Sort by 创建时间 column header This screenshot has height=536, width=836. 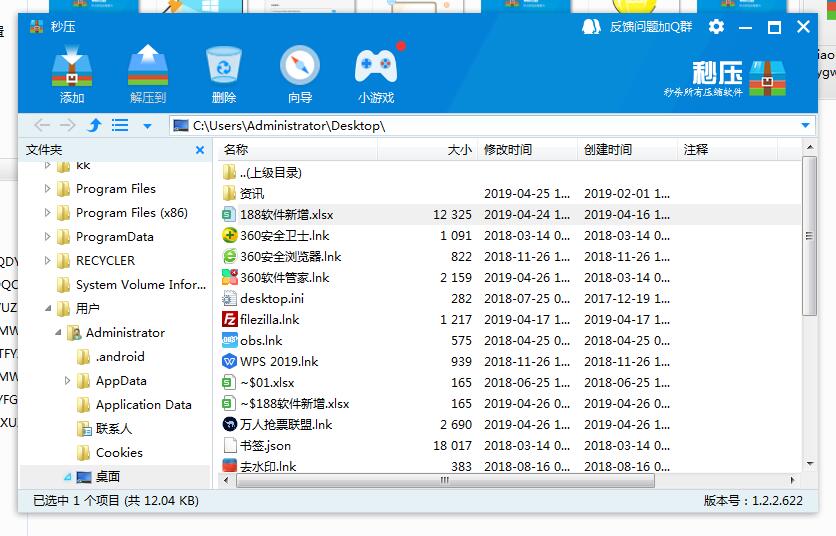627,150
